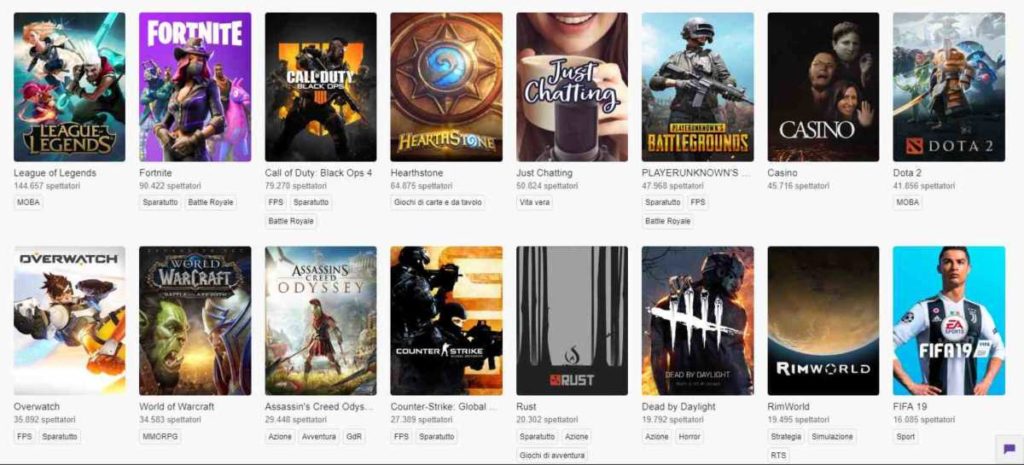This screenshot has height=465, width=1024.
Task: Click the Counter-Strike: Global title link
Action: pyautogui.click(x=444, y=406)
